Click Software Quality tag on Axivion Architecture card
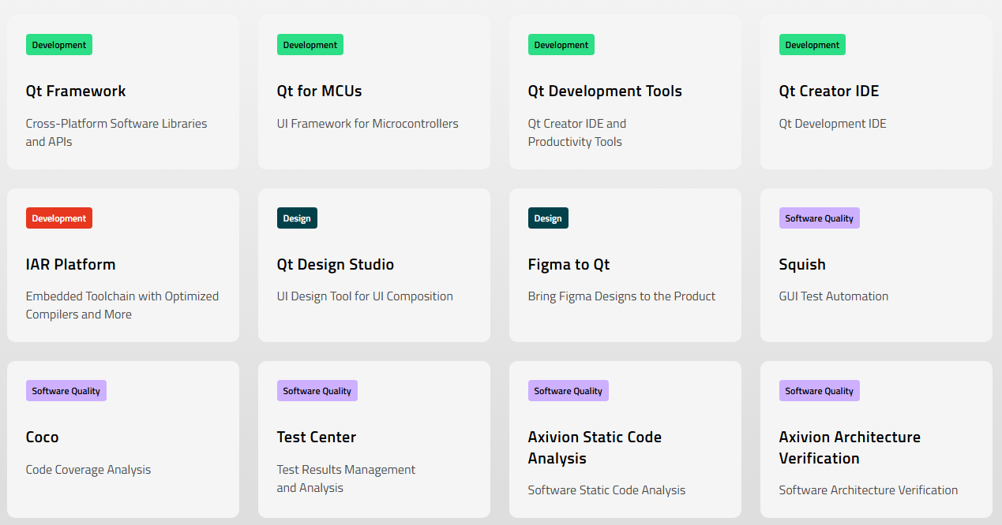The height and width of the screenshot is (525, 1002). pos(819,391)
